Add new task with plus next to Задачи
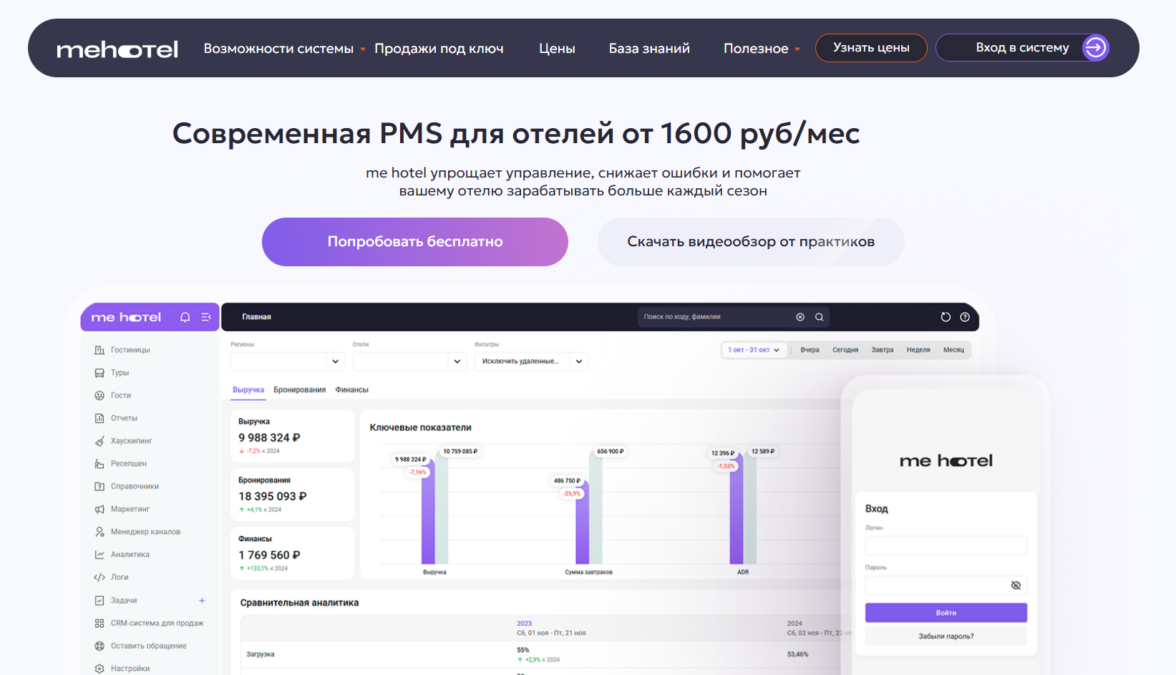The height and width of the screenshot is (675, 1176). 202,601
